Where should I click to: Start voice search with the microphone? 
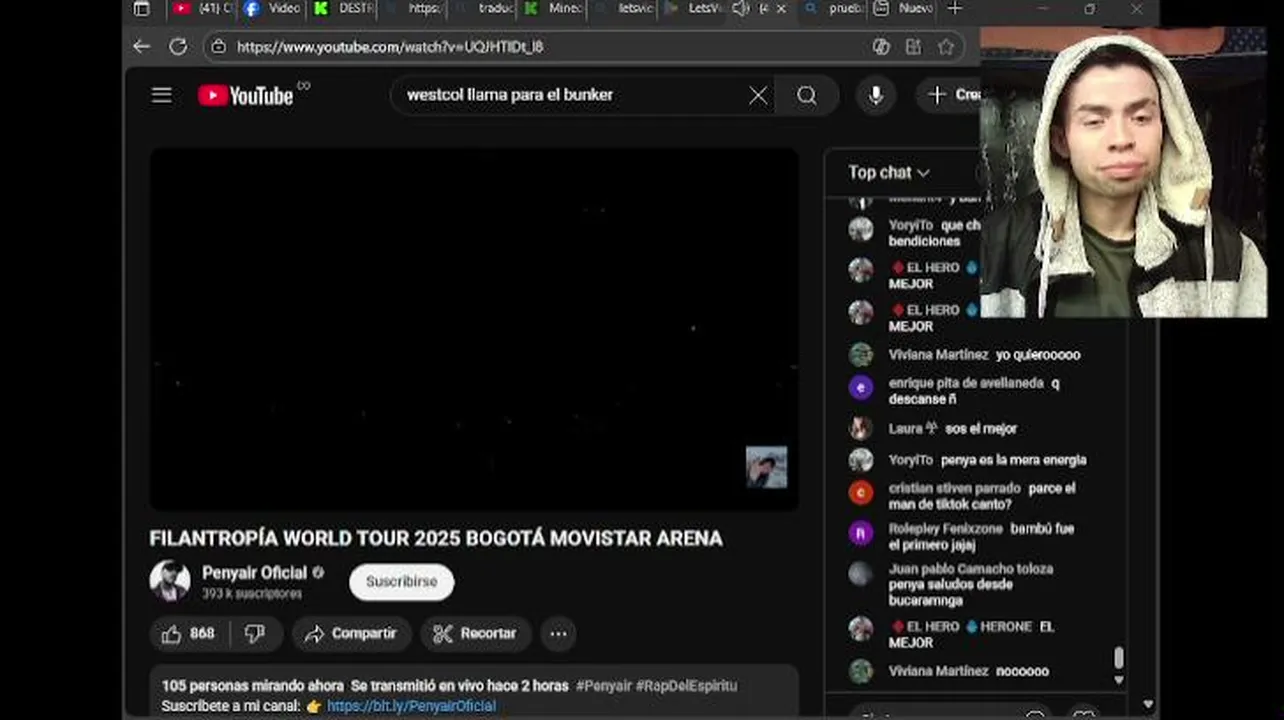point(876,95)
